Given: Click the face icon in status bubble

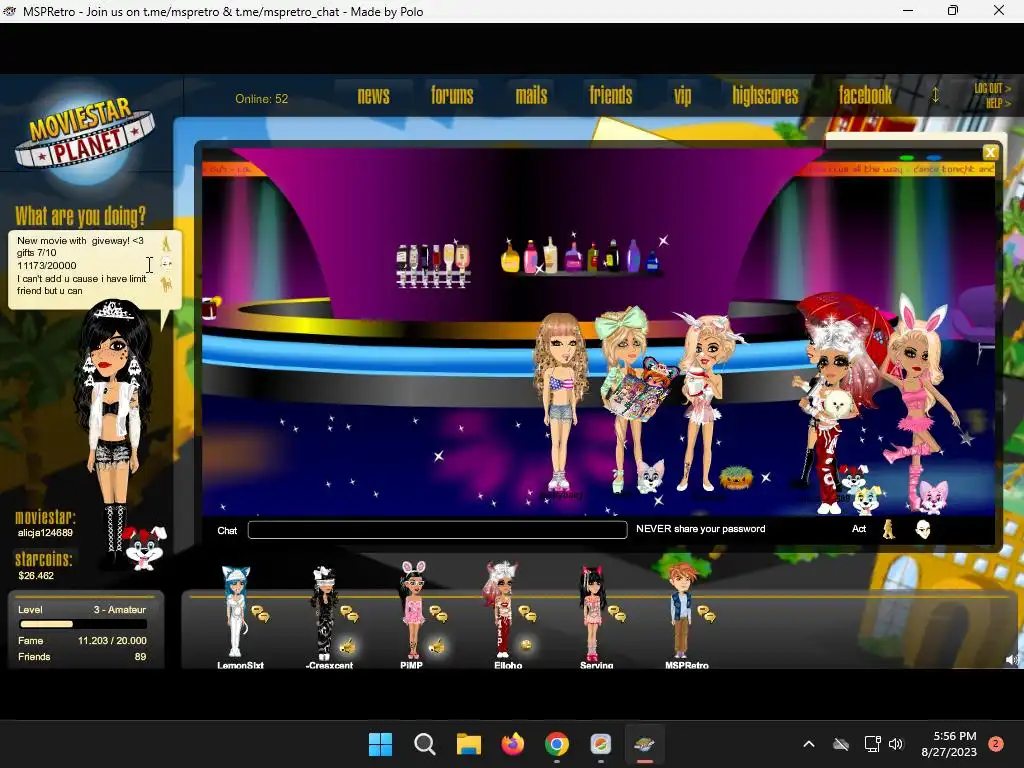Looking at the screenshot, I should pyautogui.click(x=167, y=263).
